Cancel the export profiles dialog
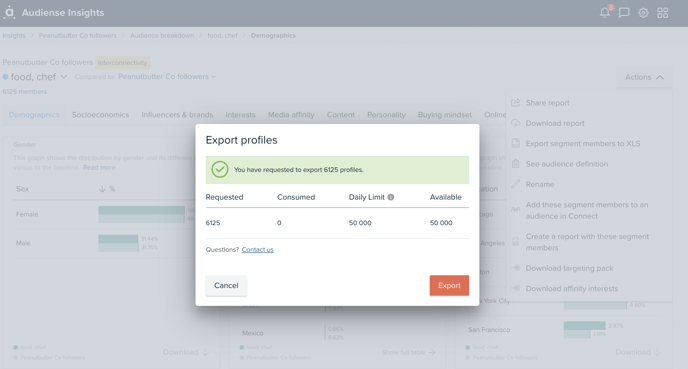The height and width of the screenshot is (369, 688). coord(226,285)
